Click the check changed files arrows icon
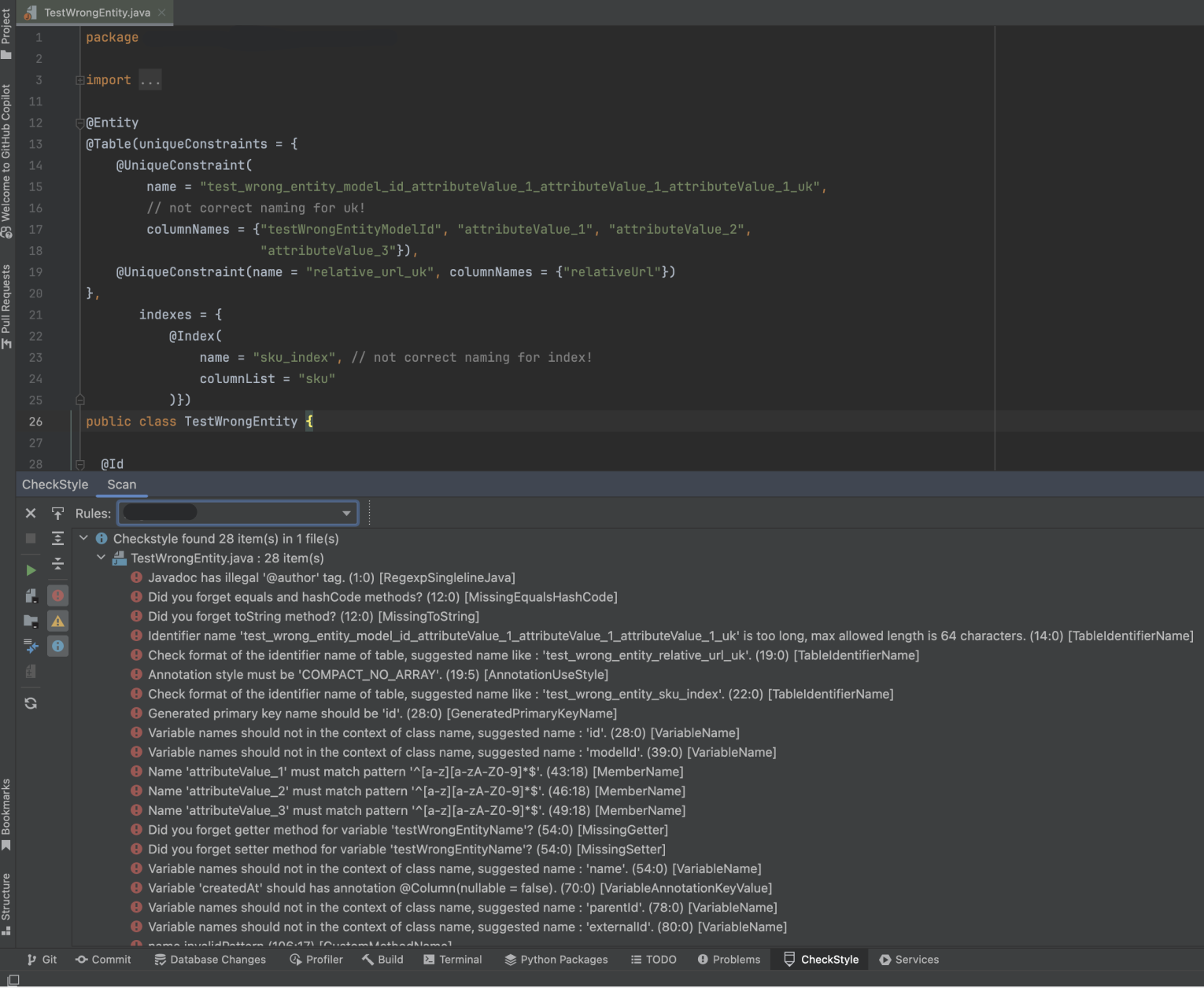 [x=31, y=647]
